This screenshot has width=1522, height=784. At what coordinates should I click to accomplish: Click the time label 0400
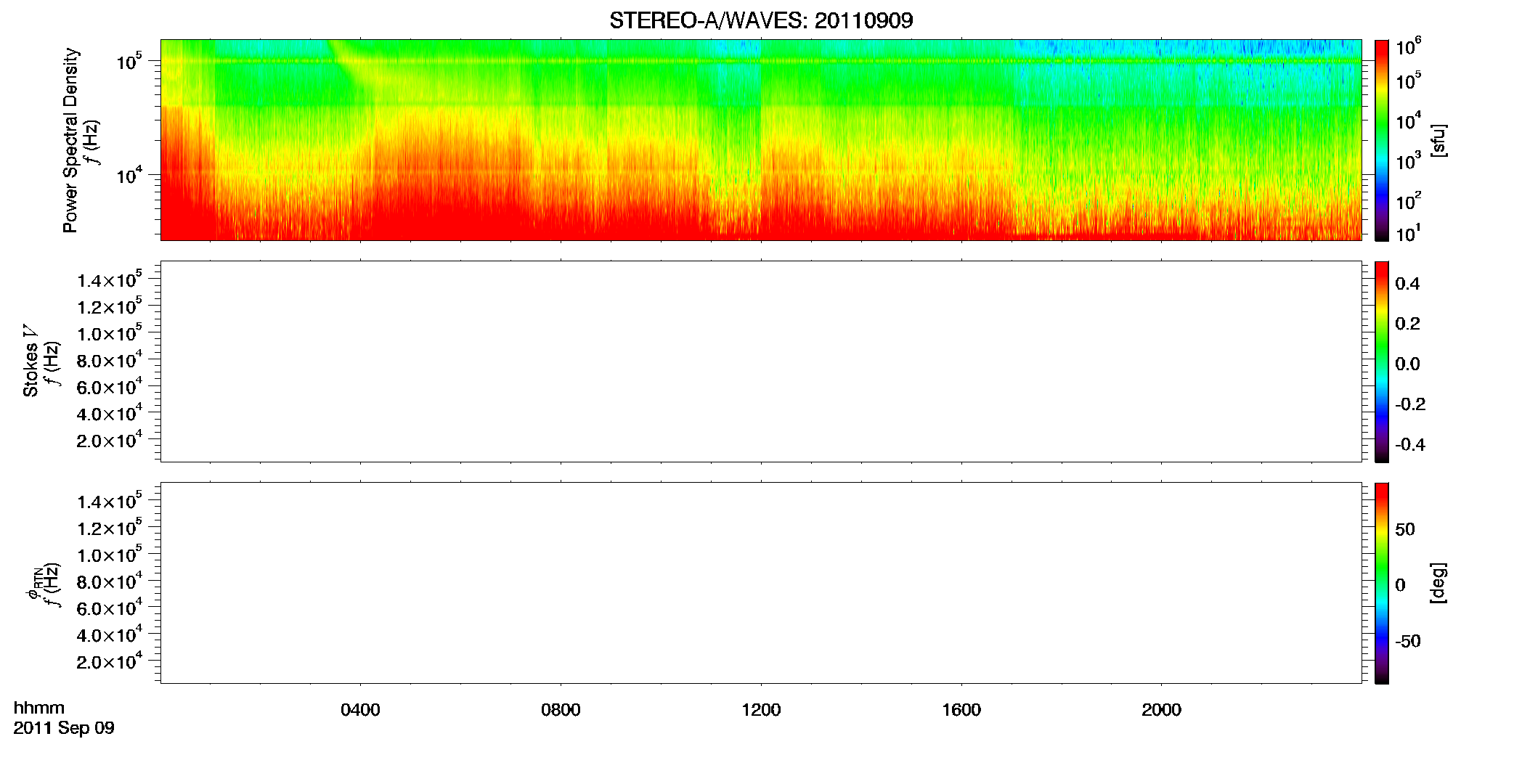click(360, 710)
